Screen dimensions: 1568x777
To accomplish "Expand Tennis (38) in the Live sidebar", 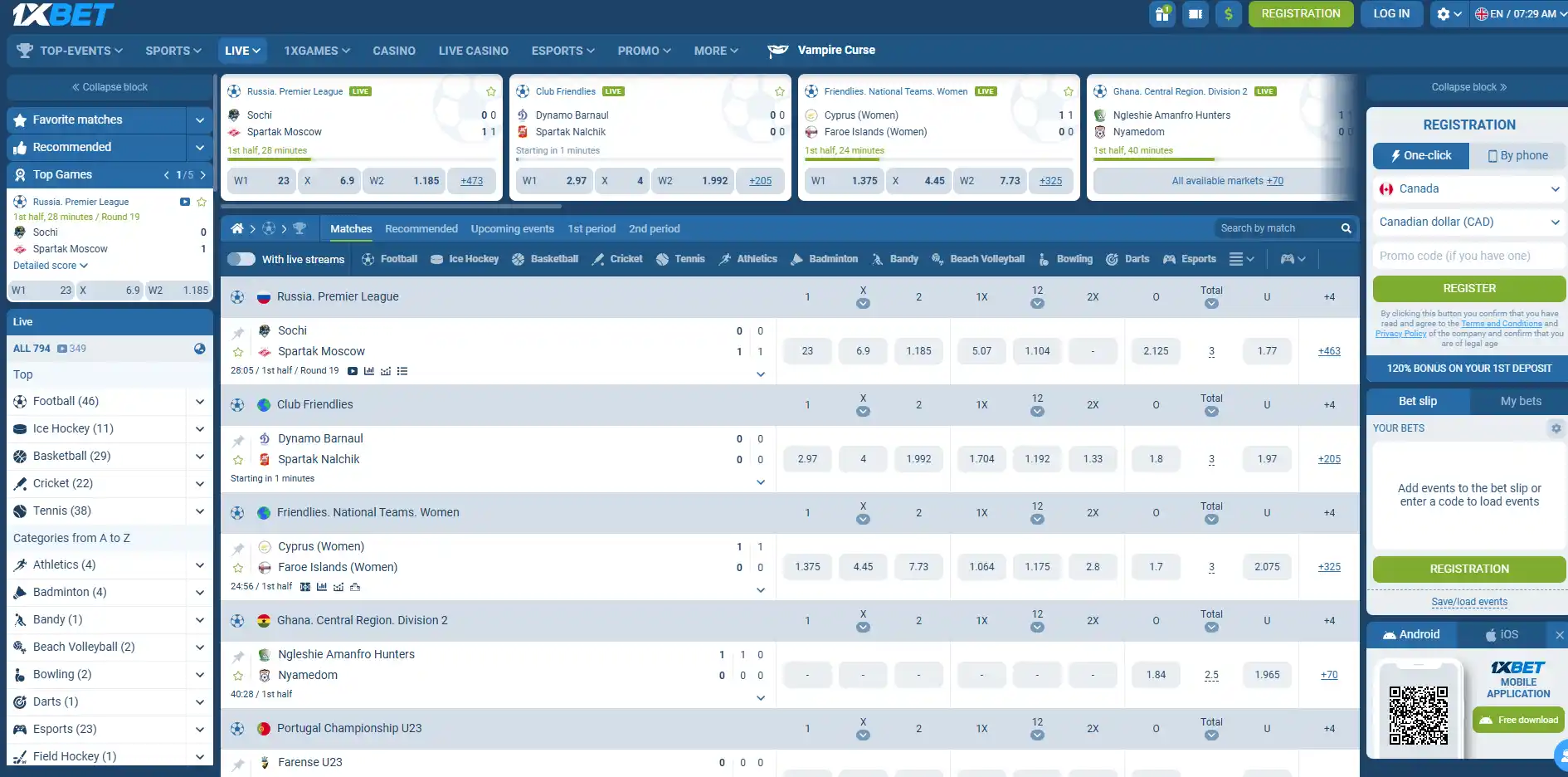I will (200, 511).
